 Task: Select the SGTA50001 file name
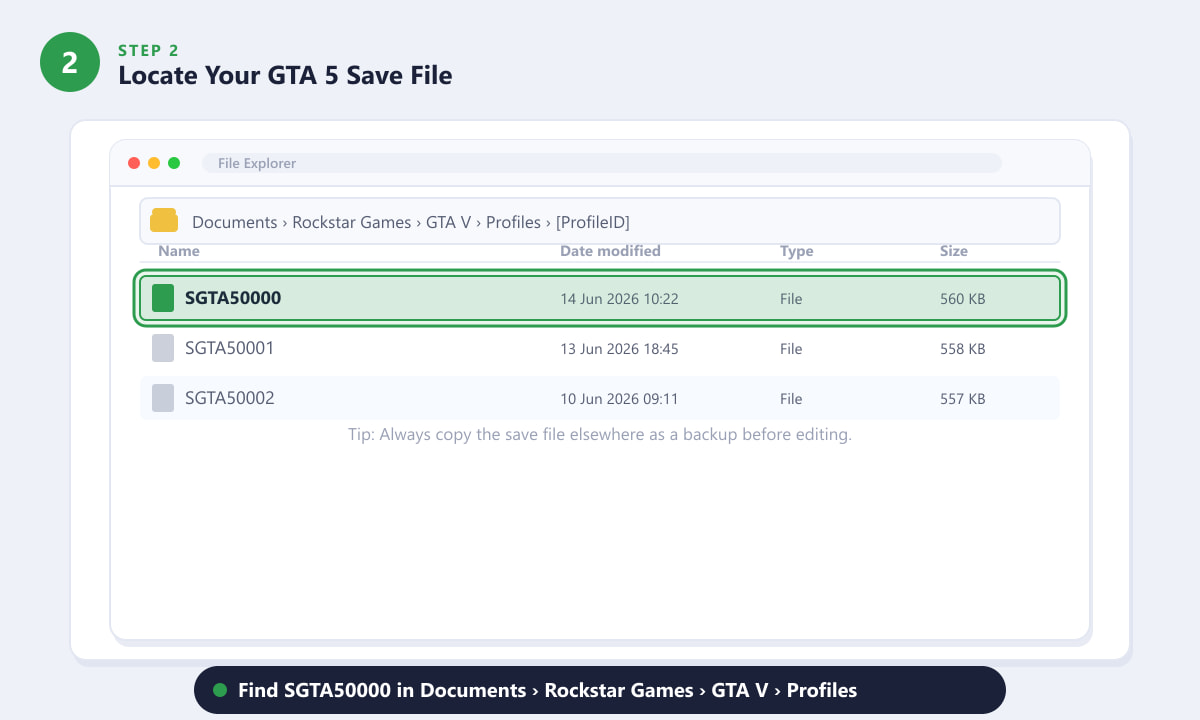point(230,348)
